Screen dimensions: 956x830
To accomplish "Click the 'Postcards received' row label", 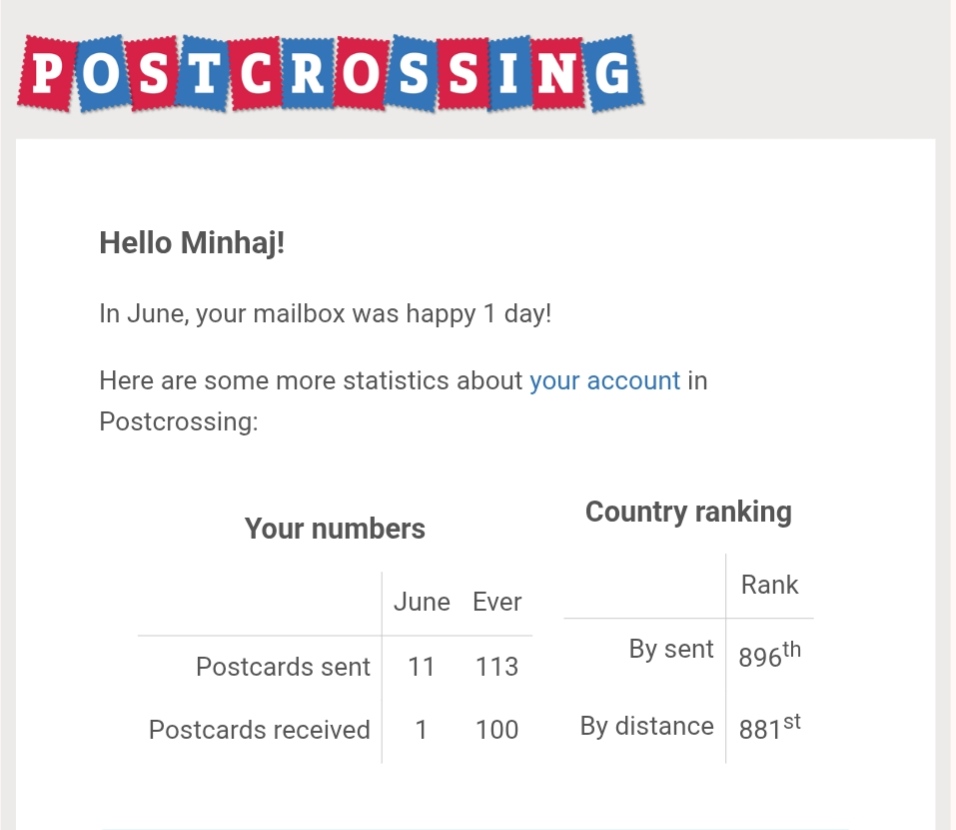I will [x=259, y=730].
